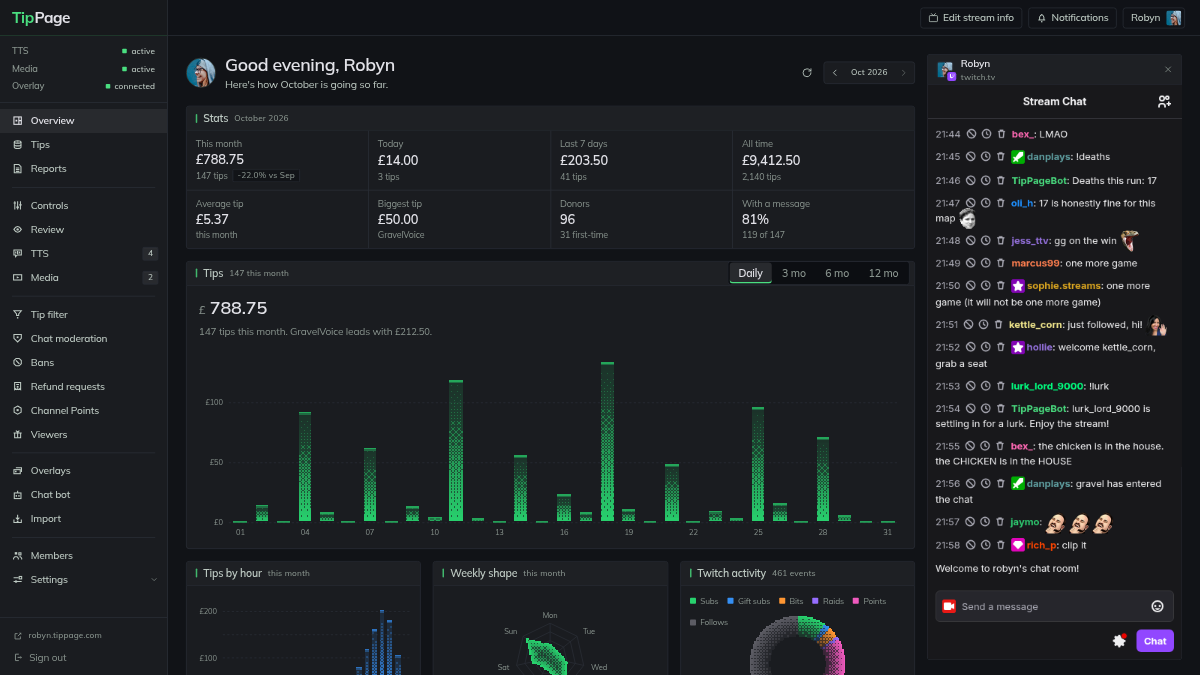Click the Channel Points icon
This screenshot has width=1200, height=675.
tap(18, 411)
